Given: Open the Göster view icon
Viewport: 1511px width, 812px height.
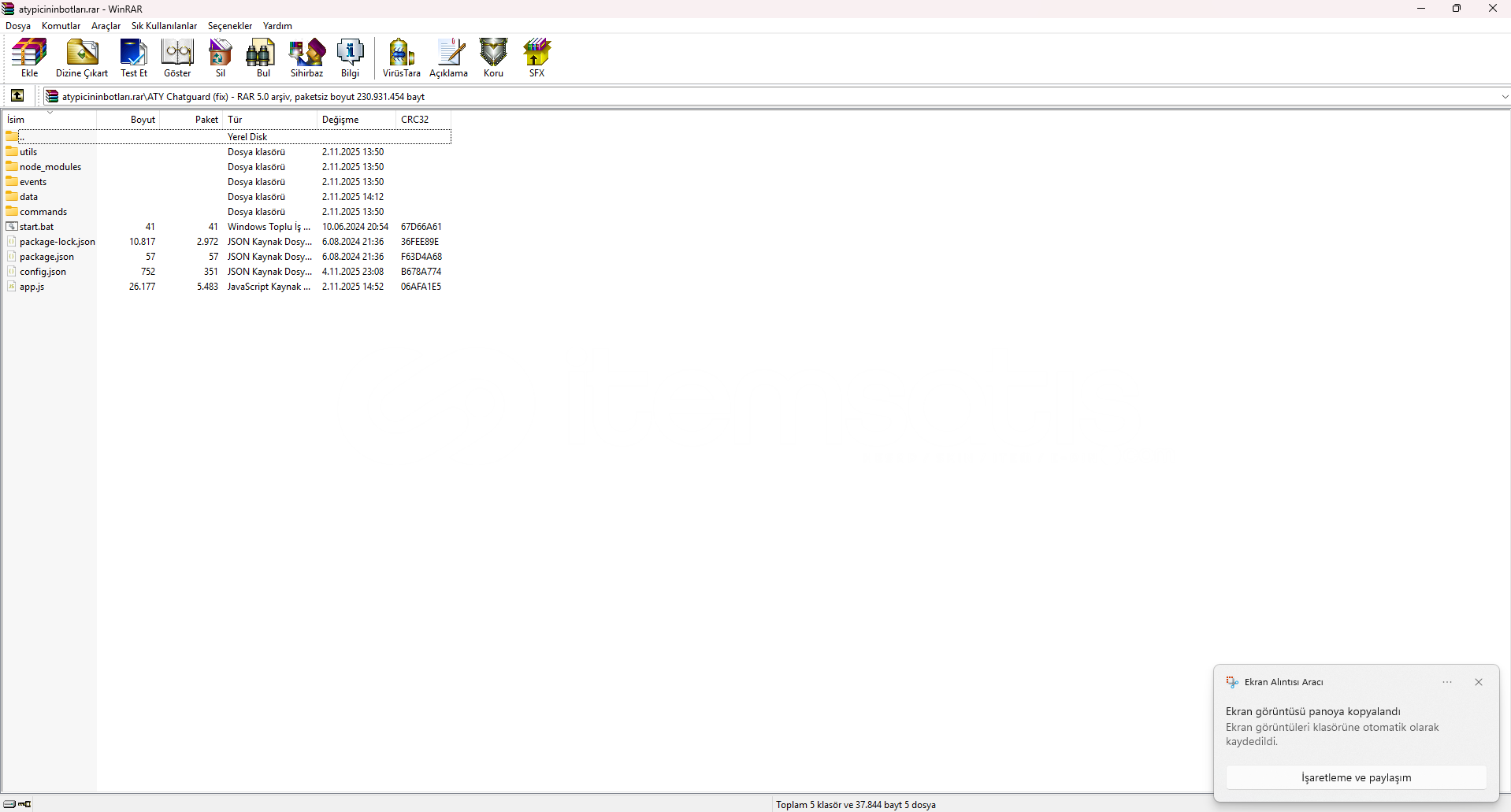Looking at the screenshot, I should click(177, 57).
